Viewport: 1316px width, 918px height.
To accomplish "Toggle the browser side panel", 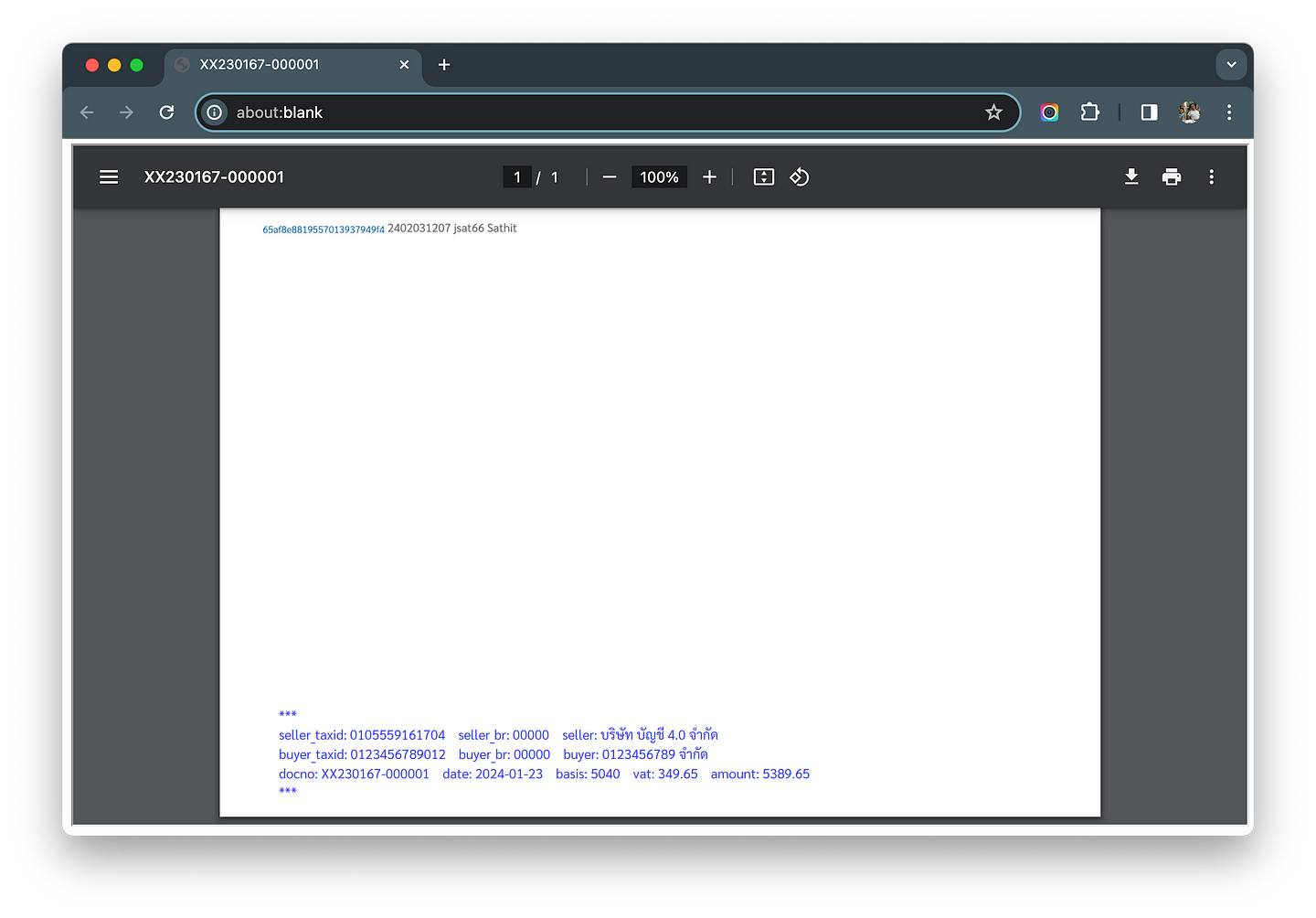I will point(1149,112).
